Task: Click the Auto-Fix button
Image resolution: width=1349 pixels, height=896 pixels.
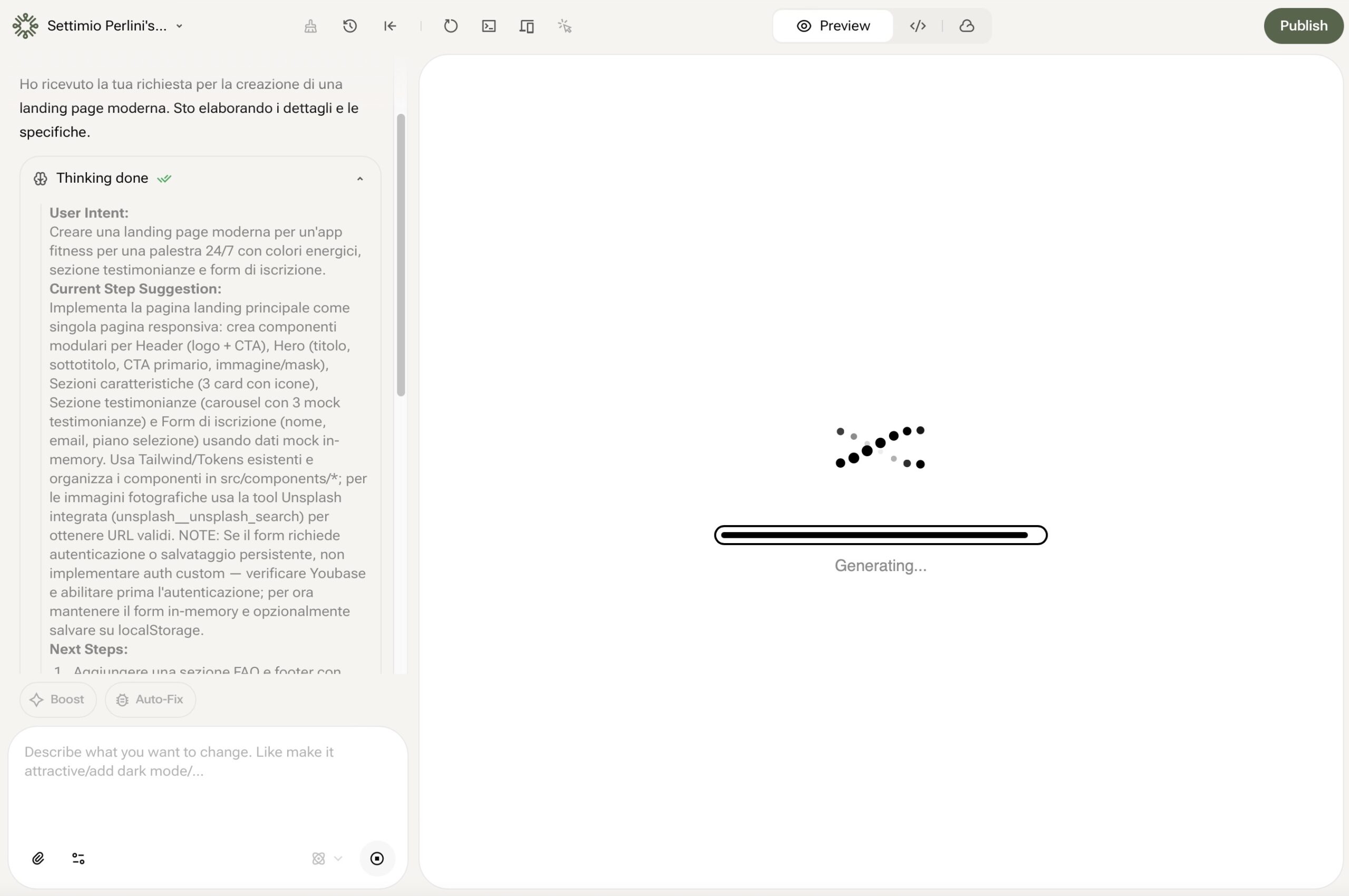Action: click(x=150, y=700)
